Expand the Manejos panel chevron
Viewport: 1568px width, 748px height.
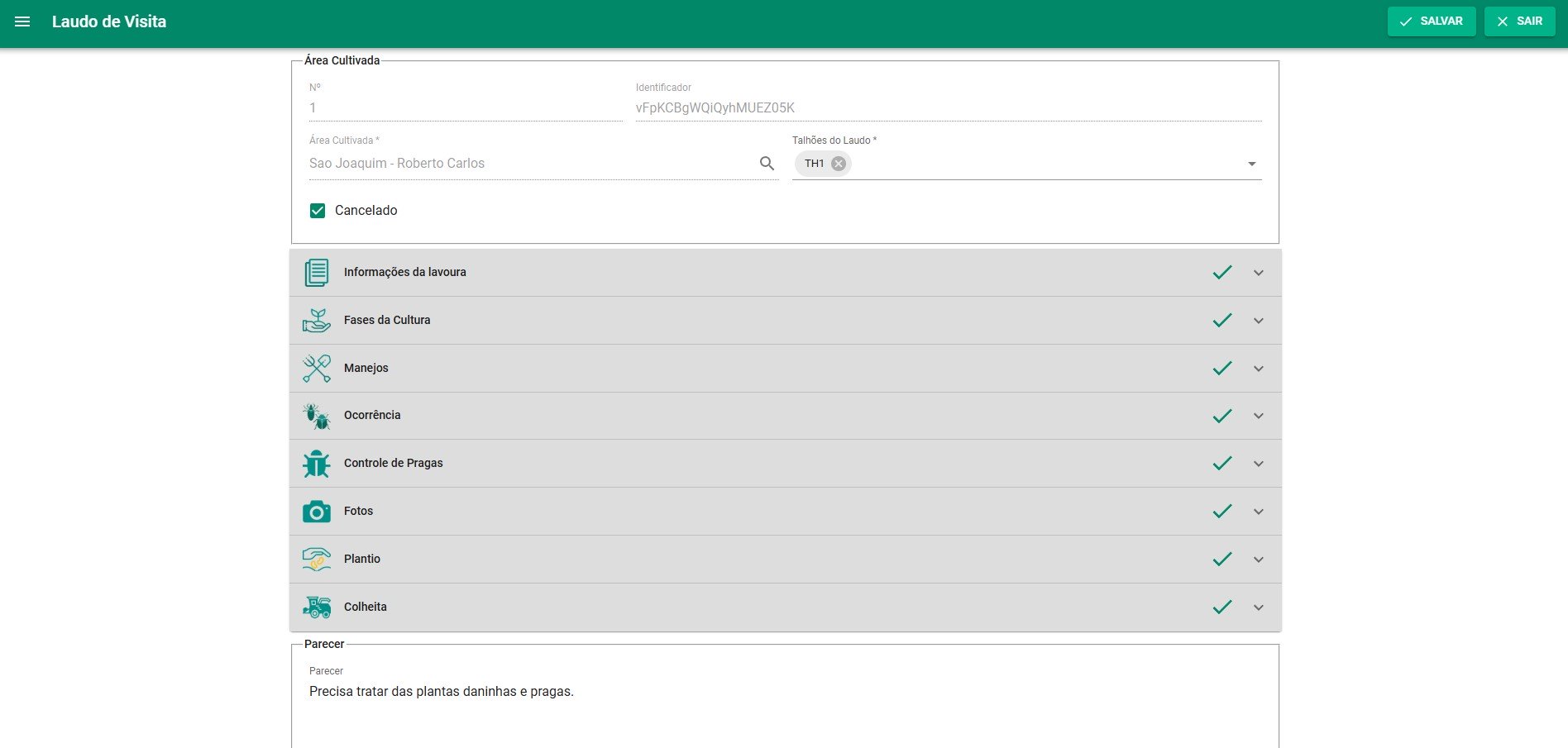[1258, 369]
